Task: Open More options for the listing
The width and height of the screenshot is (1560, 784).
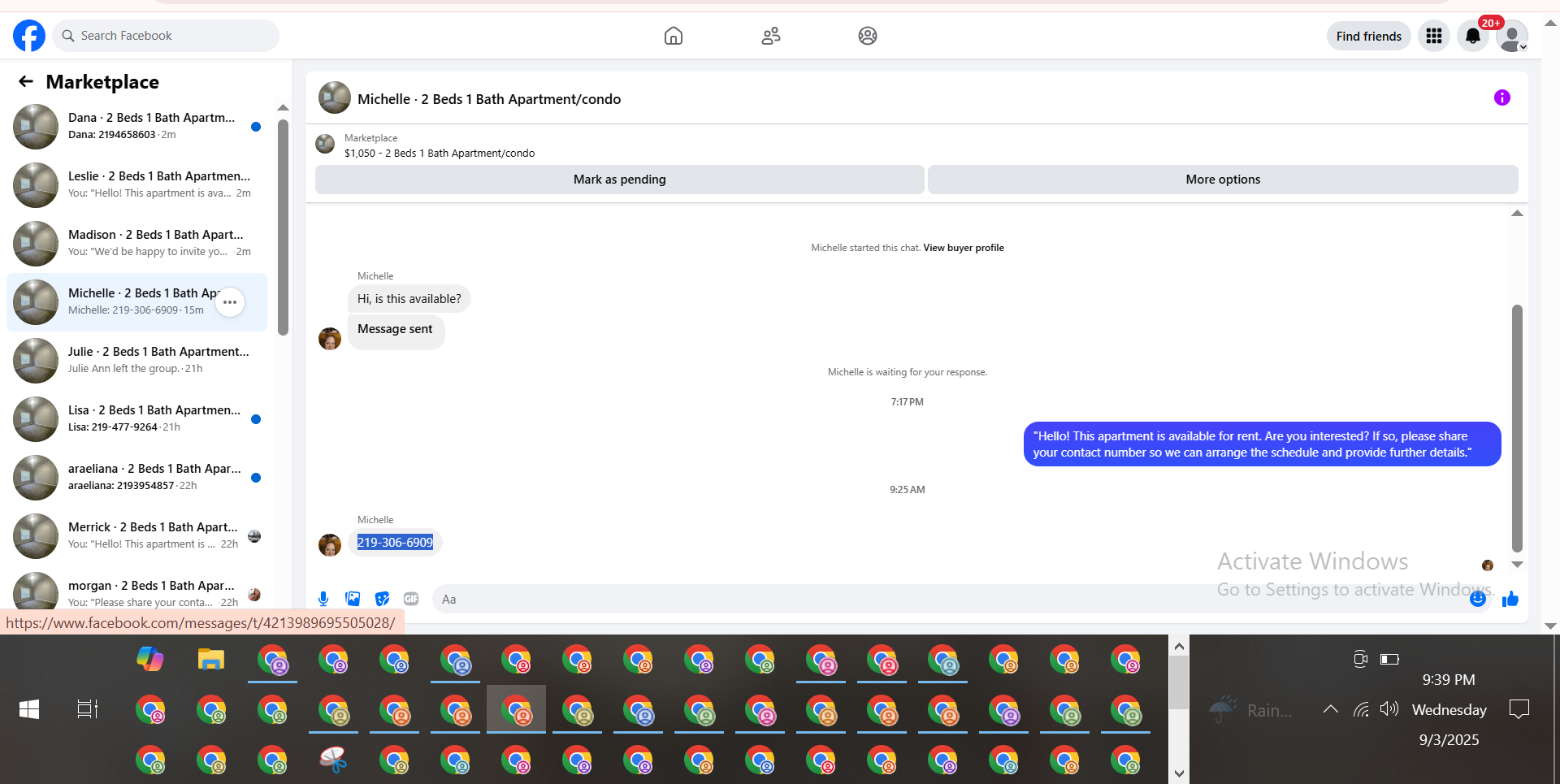Action: click(x=1223, y=180)
